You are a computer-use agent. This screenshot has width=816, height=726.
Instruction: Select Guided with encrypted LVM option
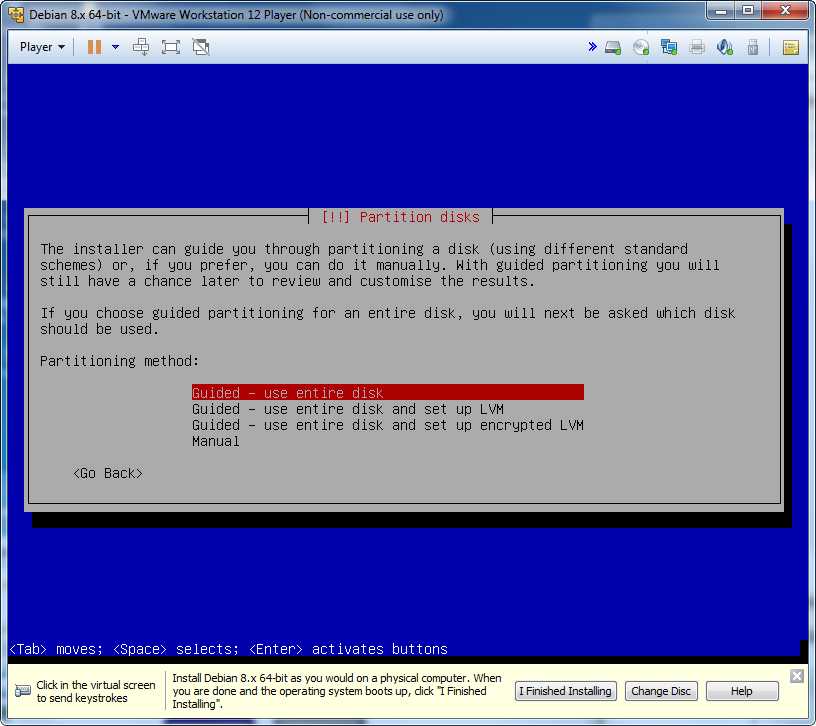(388, 425)
